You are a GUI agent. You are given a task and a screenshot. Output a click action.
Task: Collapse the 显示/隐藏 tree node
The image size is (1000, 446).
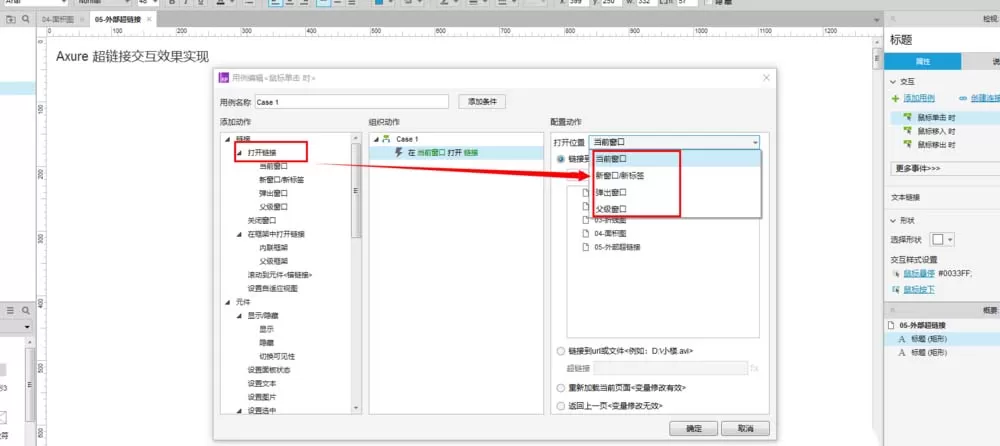(239, 315)
